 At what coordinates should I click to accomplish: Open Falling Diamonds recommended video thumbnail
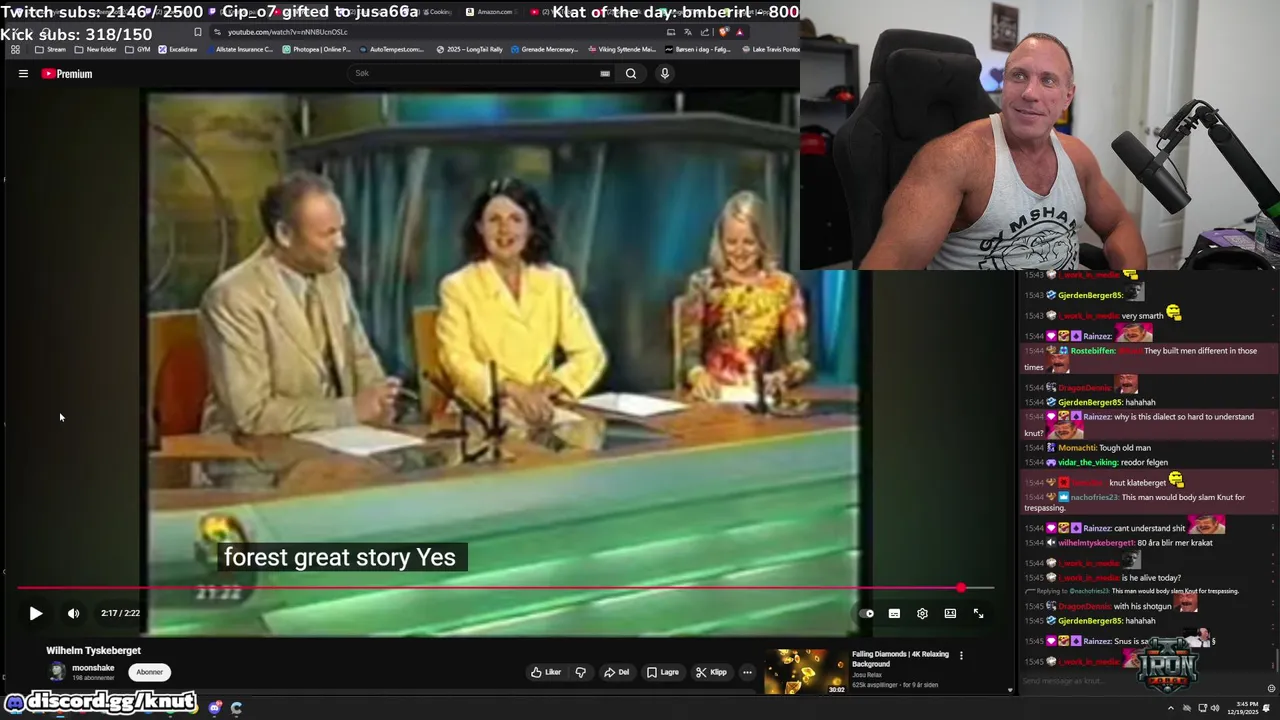805,672
